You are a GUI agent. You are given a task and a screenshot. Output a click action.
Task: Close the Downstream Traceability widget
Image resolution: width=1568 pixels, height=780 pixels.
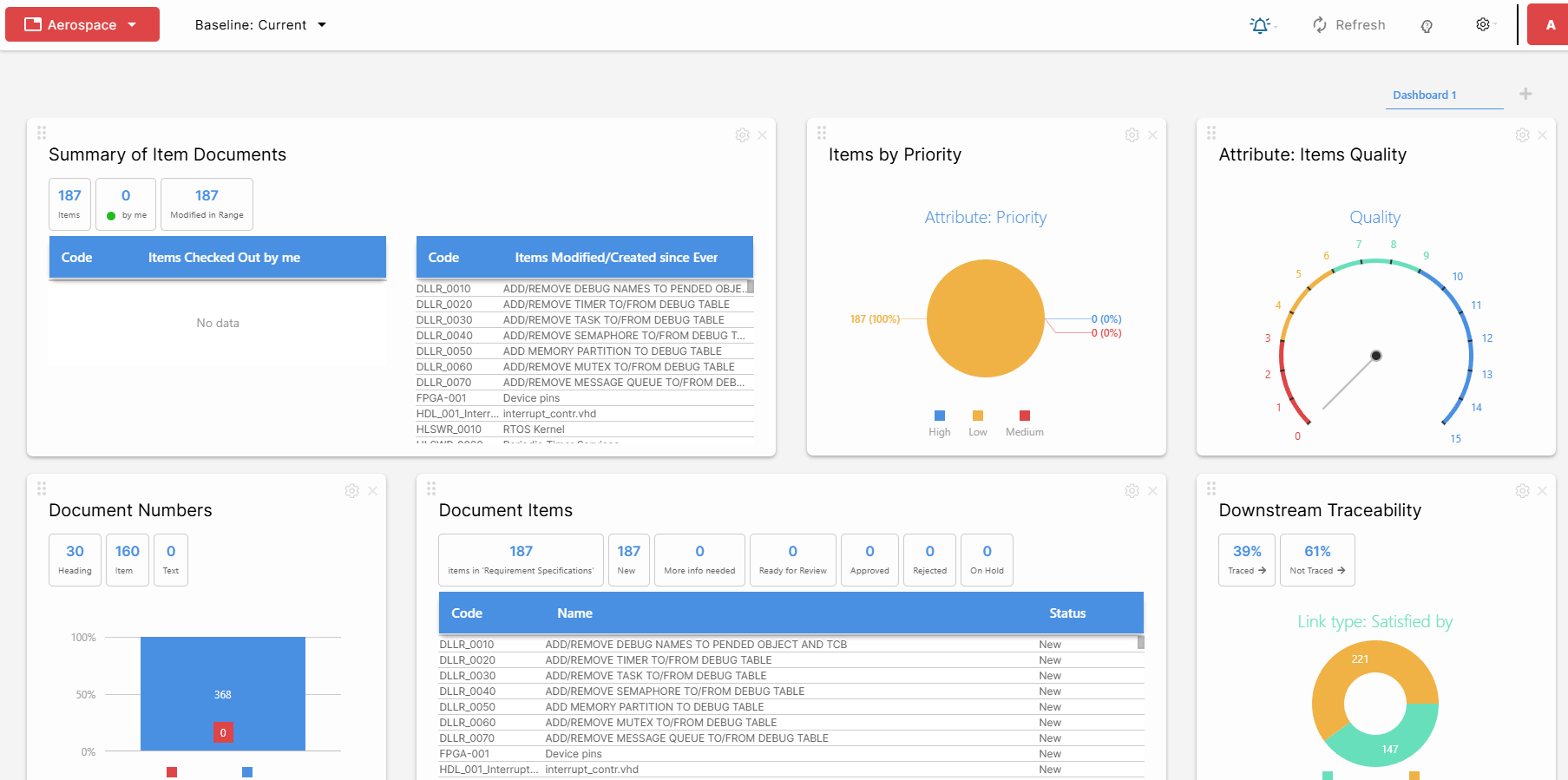[1542, 491]
